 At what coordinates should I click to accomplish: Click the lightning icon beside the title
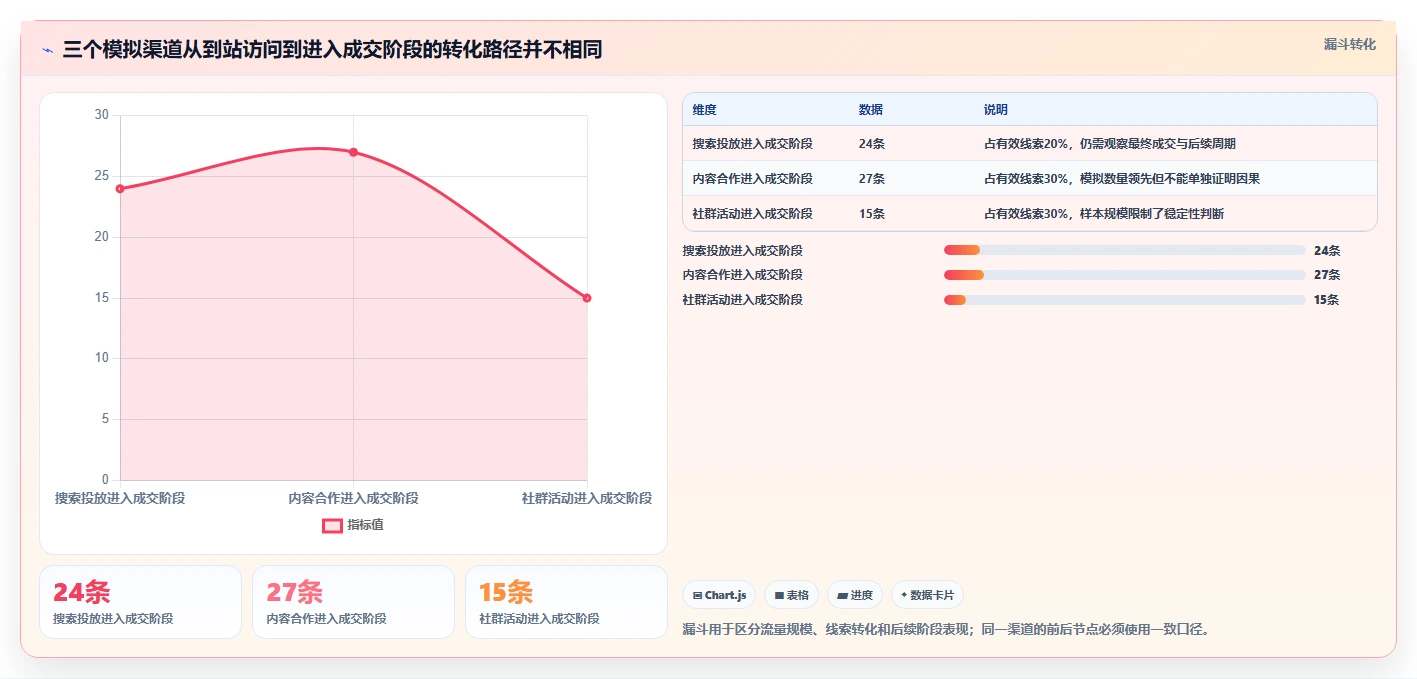[x=47, y=50]
